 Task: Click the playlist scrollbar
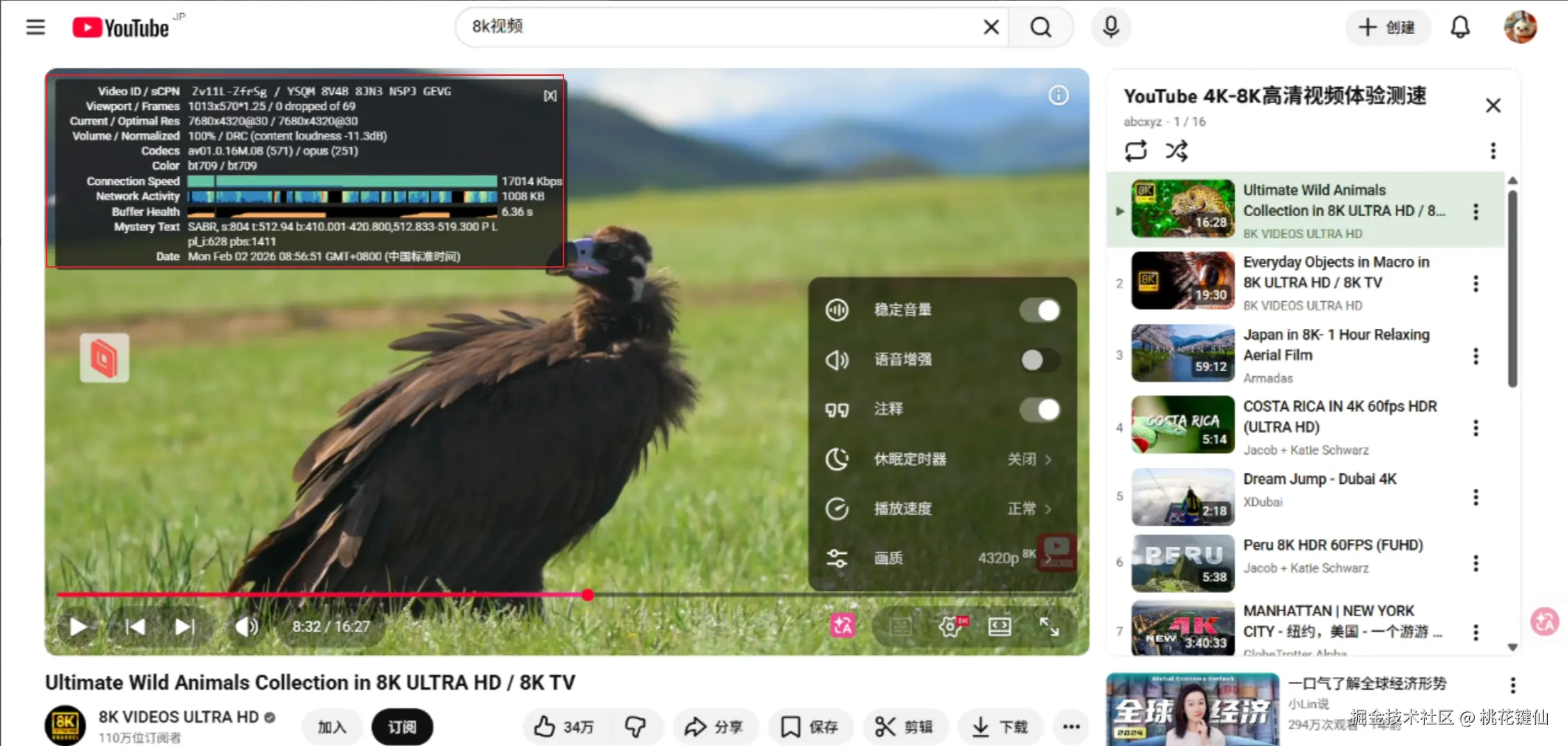tap(1512, 289)
